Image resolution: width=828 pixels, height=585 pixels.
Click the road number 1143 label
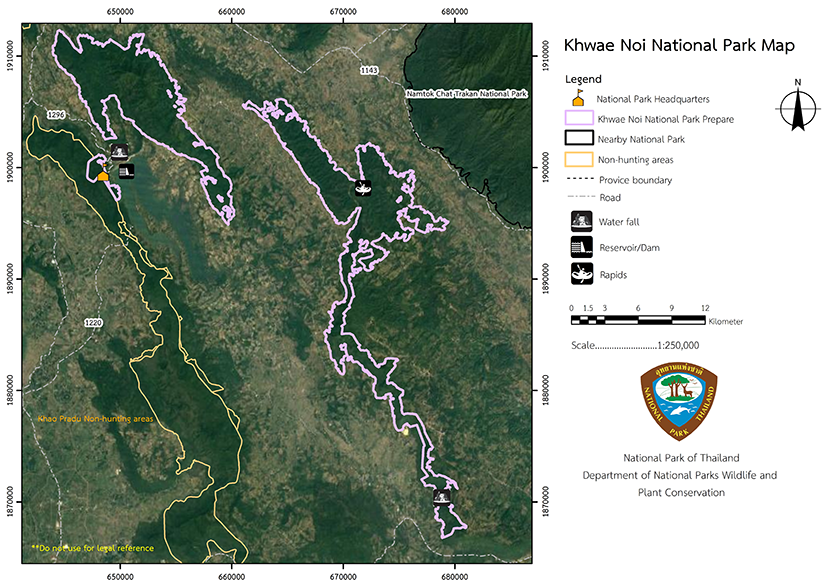pos(370,70)
